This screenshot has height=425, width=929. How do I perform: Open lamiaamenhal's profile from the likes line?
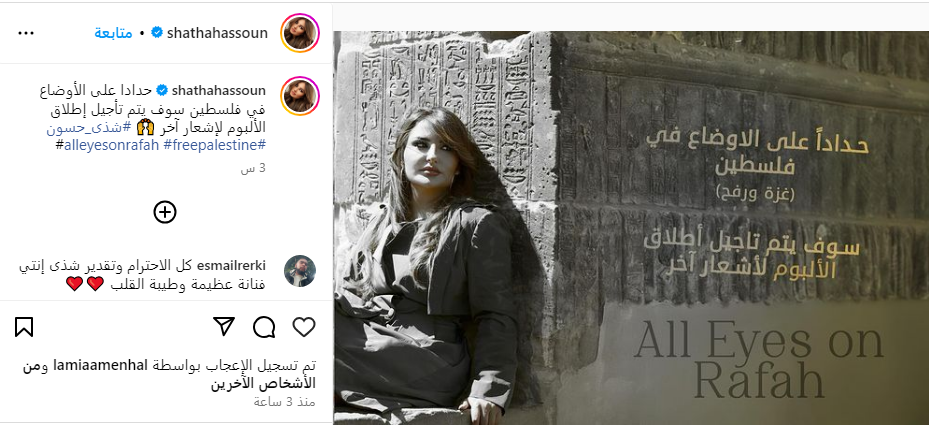click(100, 365)
